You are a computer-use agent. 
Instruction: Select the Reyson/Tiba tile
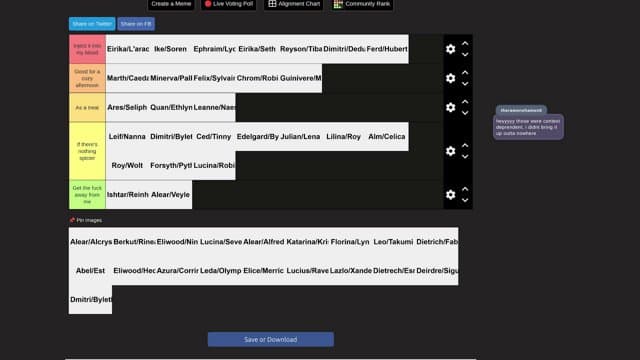(300, 49)
